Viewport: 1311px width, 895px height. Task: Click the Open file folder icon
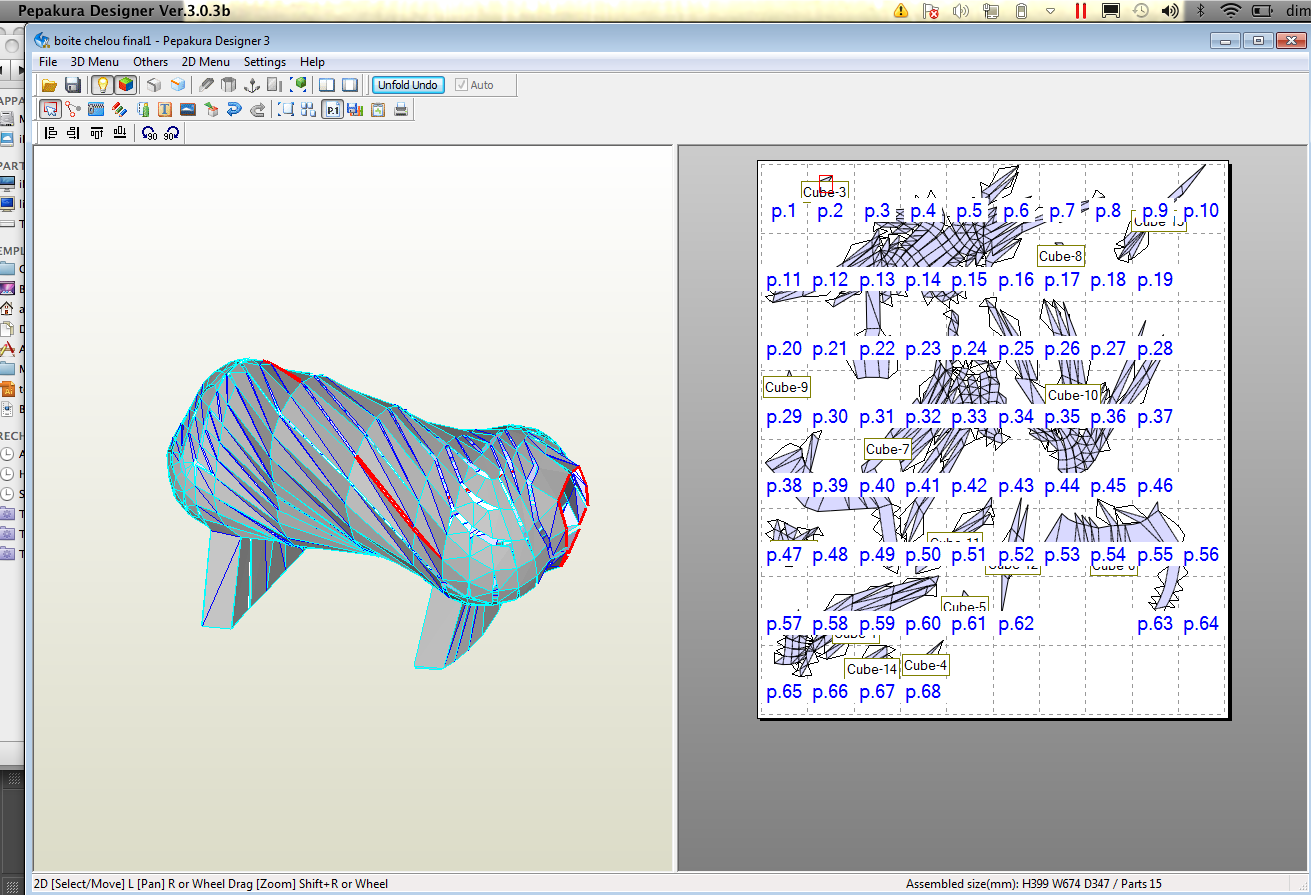(49, 85)
